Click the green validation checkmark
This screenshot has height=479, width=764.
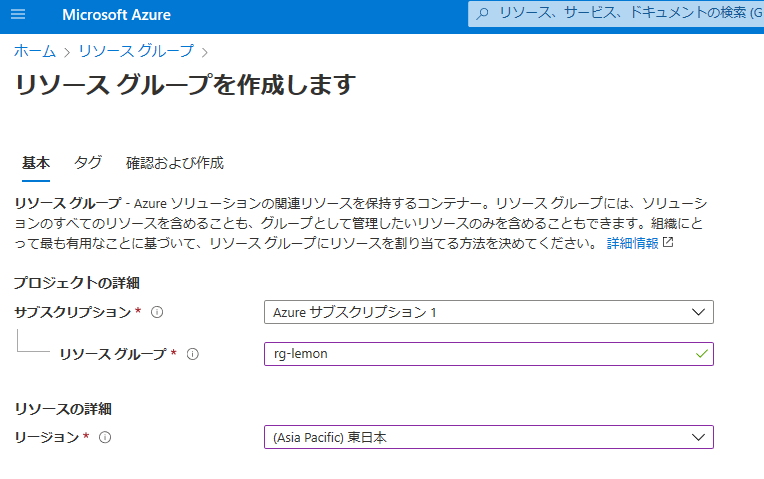coord(702,354)
